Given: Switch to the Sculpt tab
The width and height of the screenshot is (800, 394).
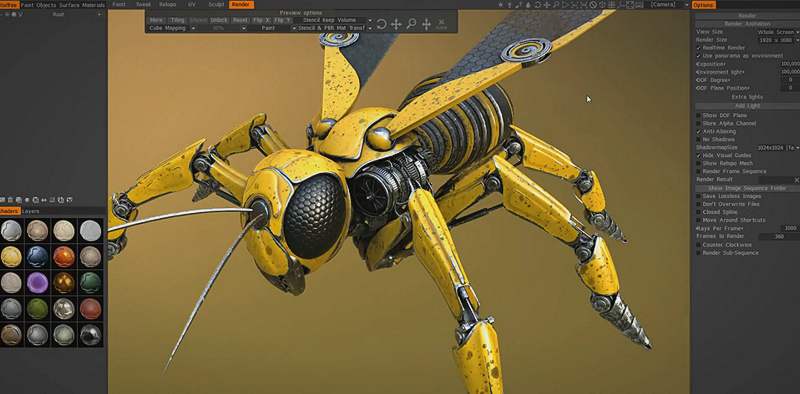Looking at the screenshot, I should click(216, 5).
